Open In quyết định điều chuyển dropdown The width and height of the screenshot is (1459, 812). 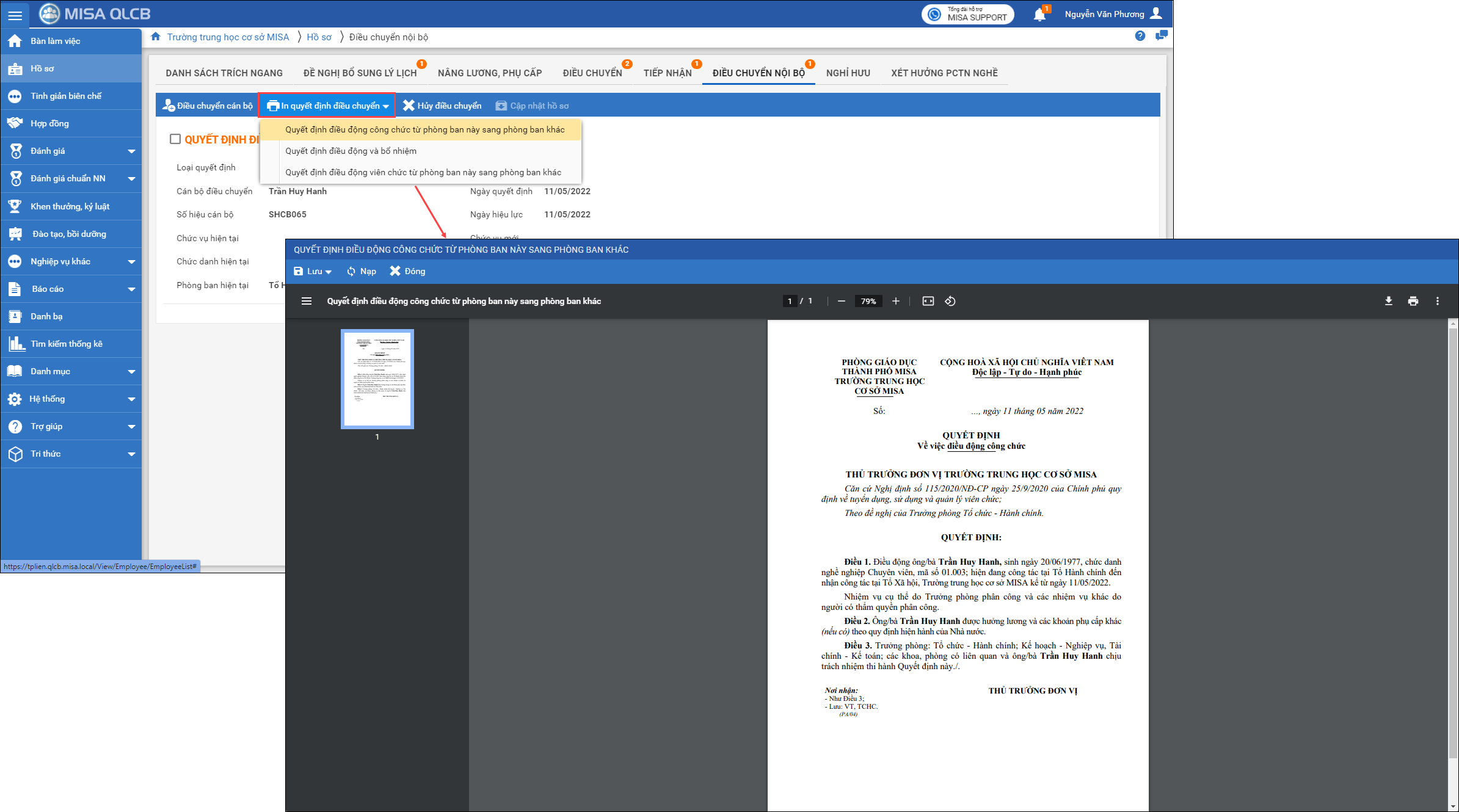[327, 106]
